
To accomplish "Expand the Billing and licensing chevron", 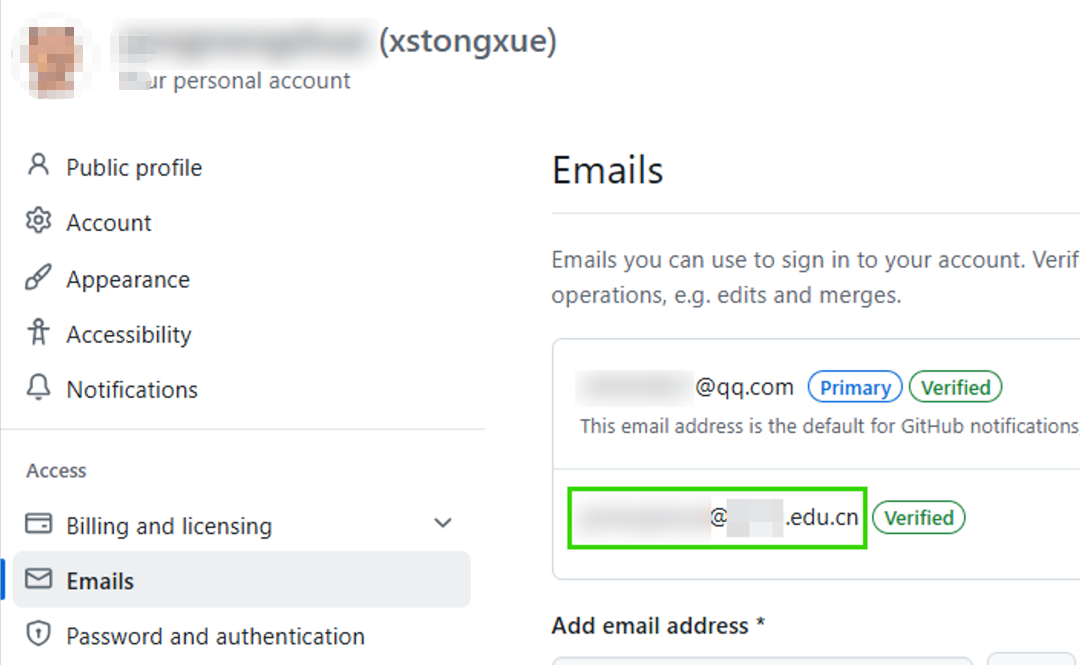I will tap(443, 524).
